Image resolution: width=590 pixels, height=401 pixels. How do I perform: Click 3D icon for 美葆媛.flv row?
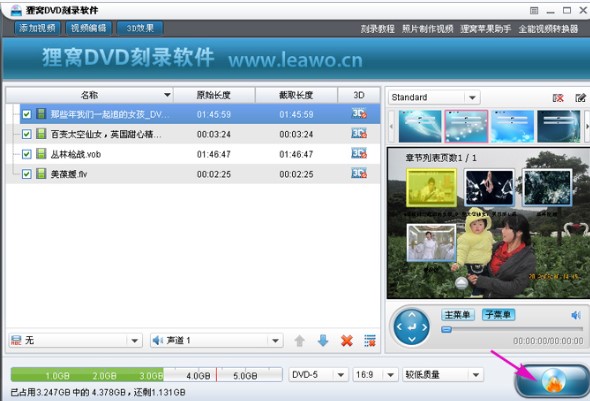click(x=359, y=173)
